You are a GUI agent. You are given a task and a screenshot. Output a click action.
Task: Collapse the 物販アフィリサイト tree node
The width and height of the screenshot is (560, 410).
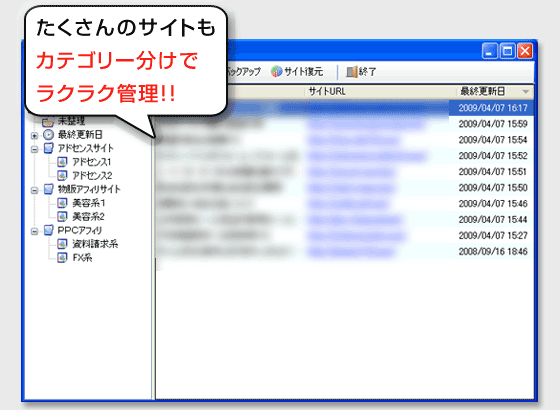tap(34, 190)
